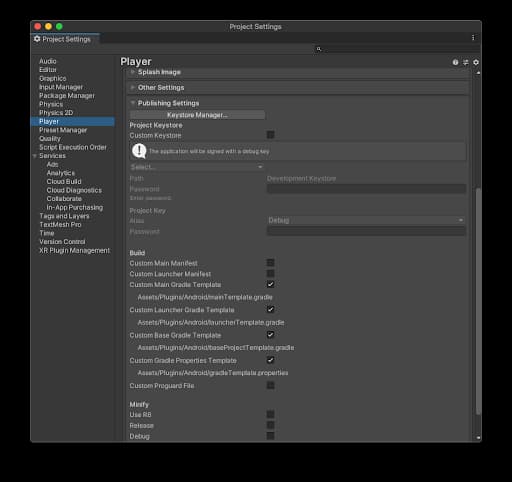Open the Player settings gear menu
The height and width of the screenshot is (482, 512).
coord(476,62)
